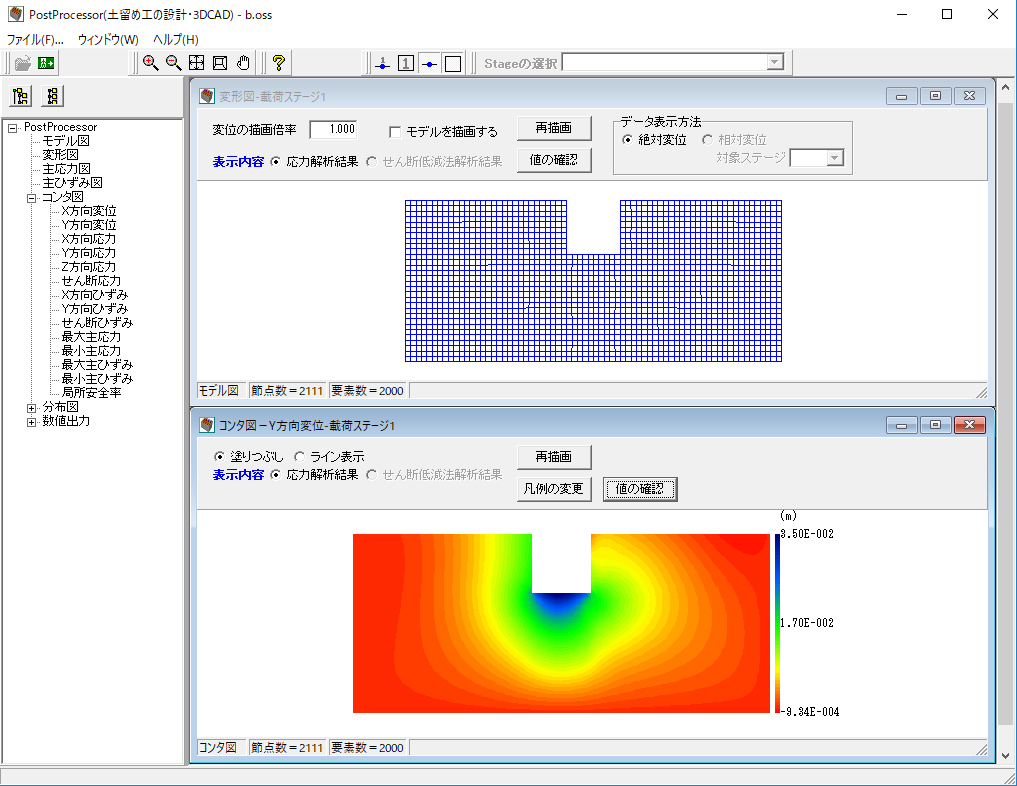Click legend value 1.70E-002
Image resolution: width=1017 pixels, height=786 pixels.
click(807, 623)
